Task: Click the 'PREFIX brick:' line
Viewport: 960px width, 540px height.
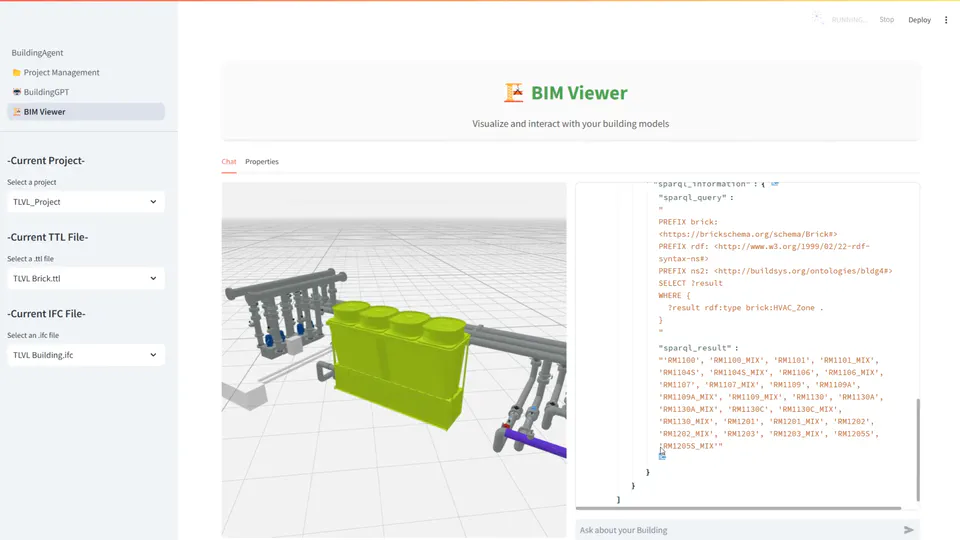Action: coord(688,222)
